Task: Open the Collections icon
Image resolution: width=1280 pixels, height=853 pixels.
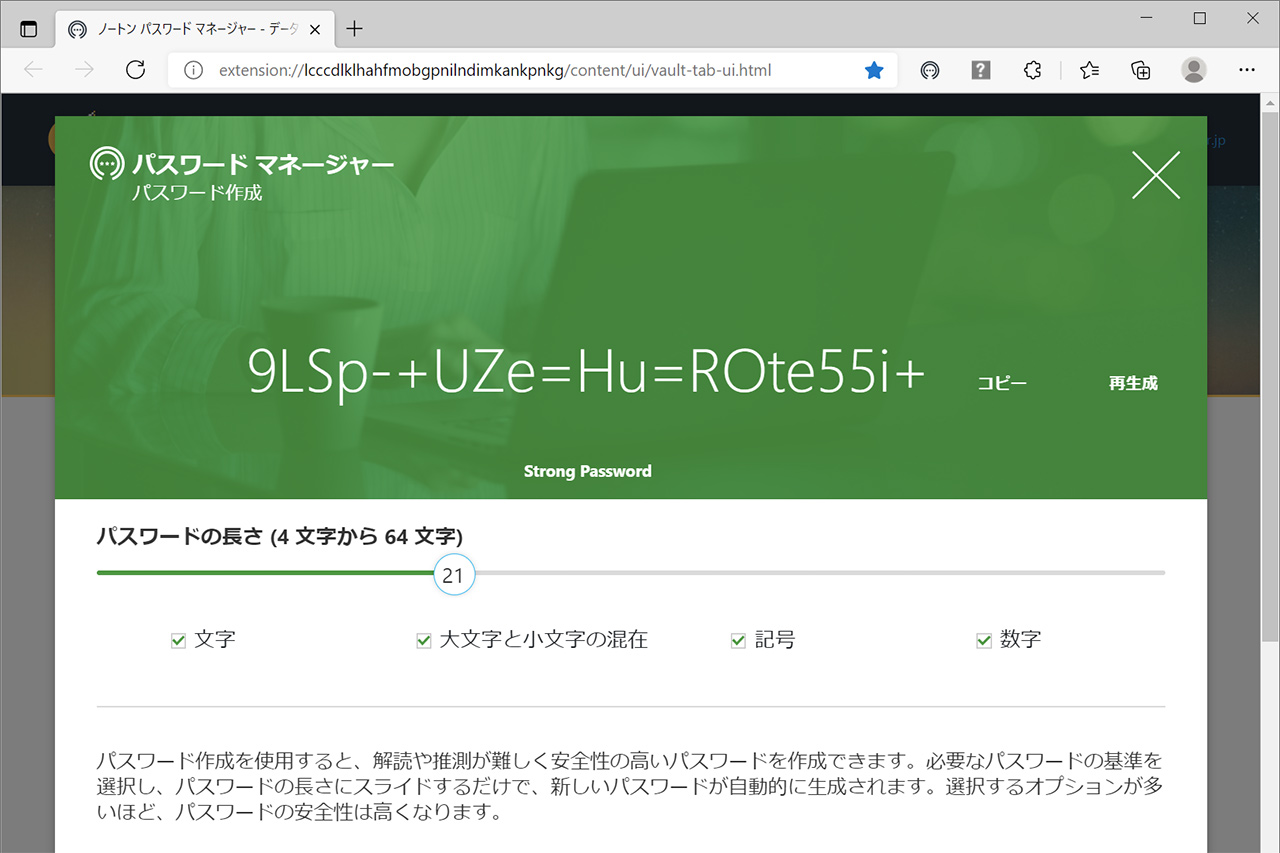Action: point(1141,70)
